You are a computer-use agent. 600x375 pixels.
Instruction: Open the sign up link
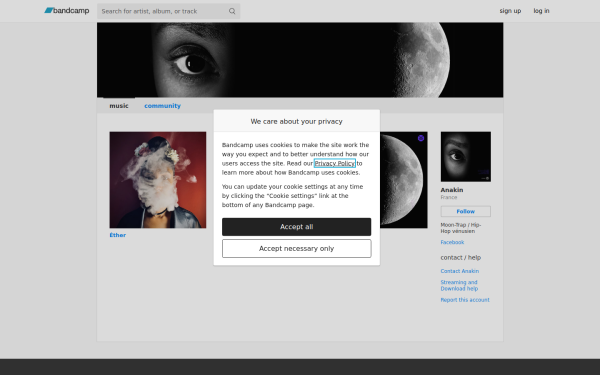510,11
